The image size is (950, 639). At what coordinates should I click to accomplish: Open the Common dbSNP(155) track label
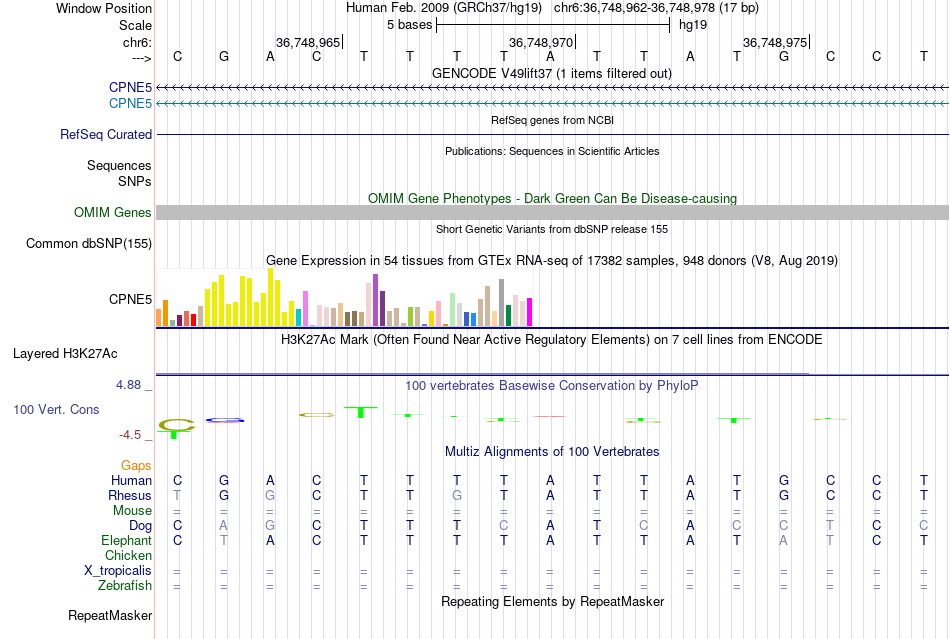click(89, 243)
